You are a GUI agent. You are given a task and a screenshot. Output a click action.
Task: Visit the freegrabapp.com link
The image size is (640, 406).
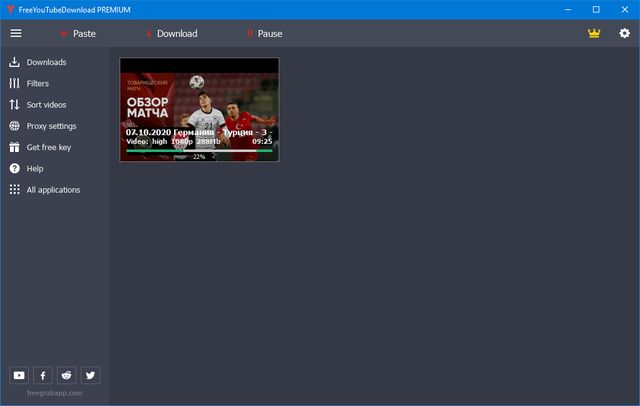click(x=55, y=393)
